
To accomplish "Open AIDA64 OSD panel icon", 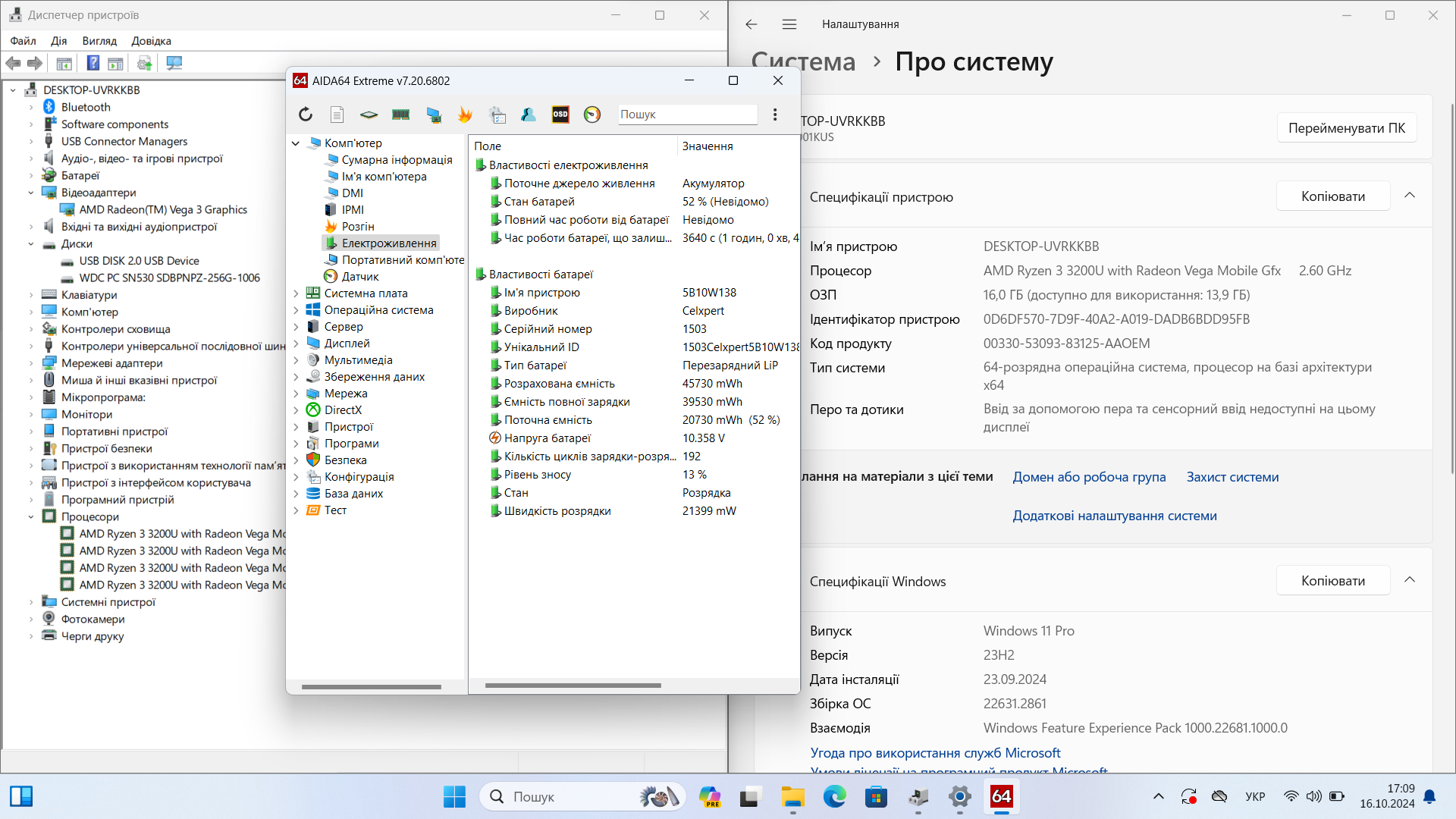I will (560, 115).
